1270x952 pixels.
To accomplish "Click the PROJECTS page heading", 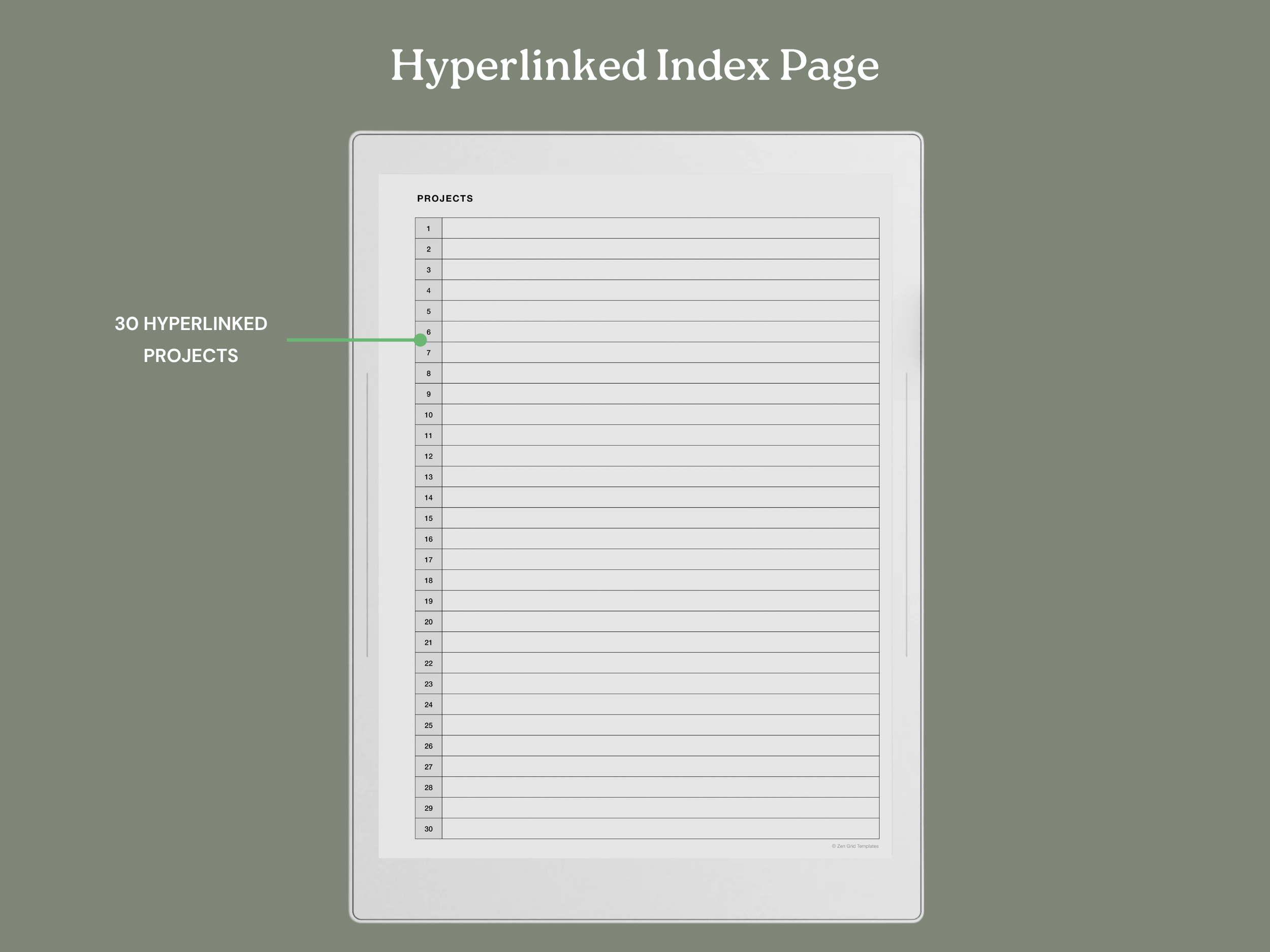I will click(x=445, y=199).
